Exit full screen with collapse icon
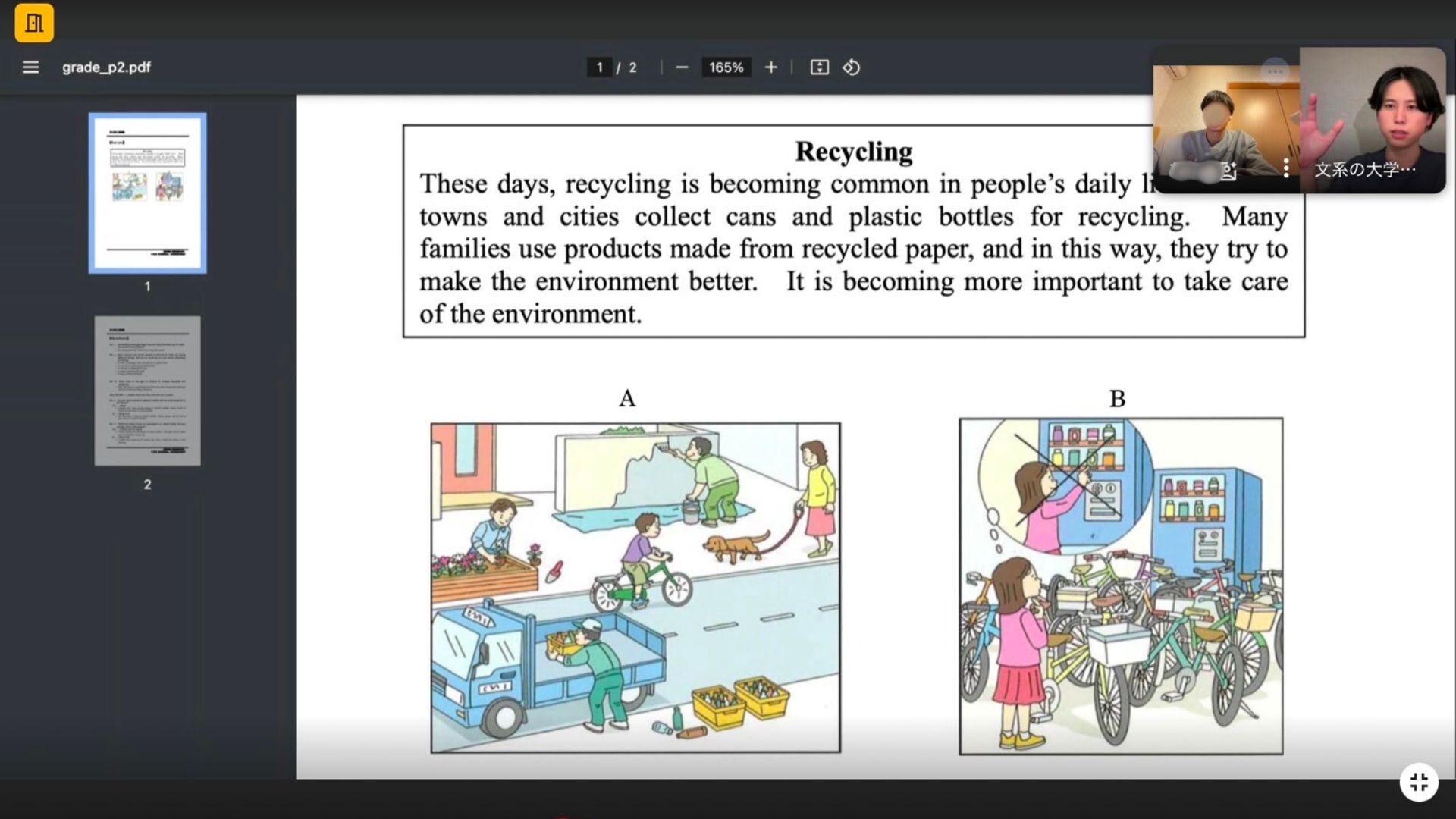The width and height of the screenshot is (1456, 819). pyautogui.click(x=1418, y=782)
